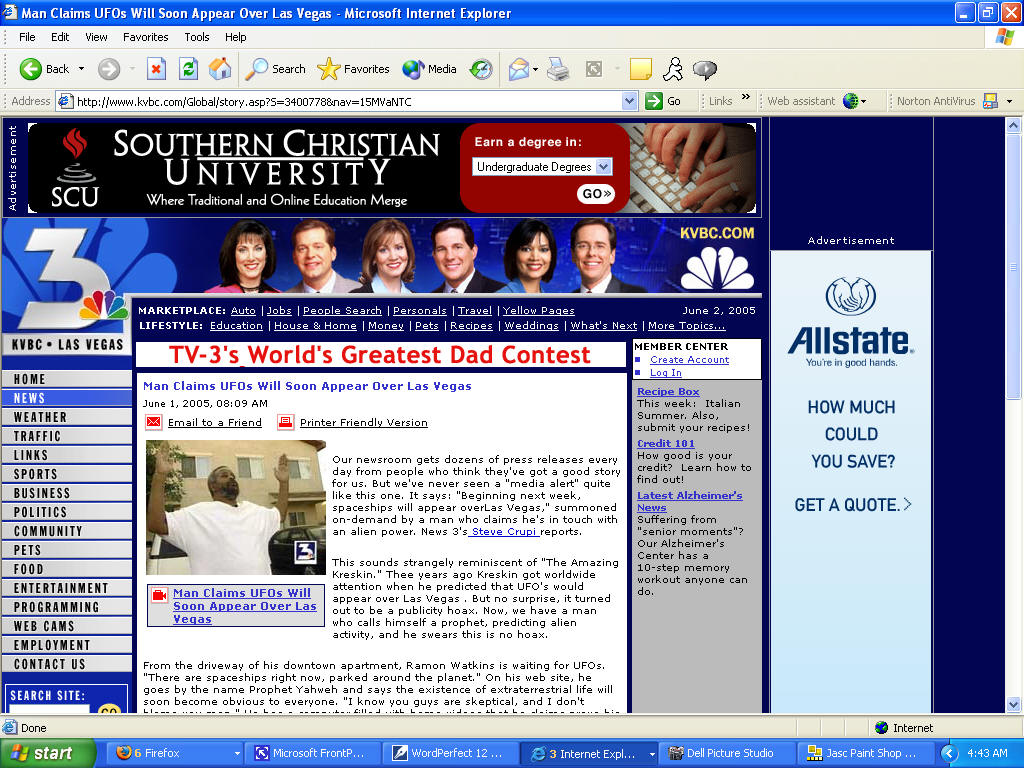Open the History toolbar icon

[481, 69]
